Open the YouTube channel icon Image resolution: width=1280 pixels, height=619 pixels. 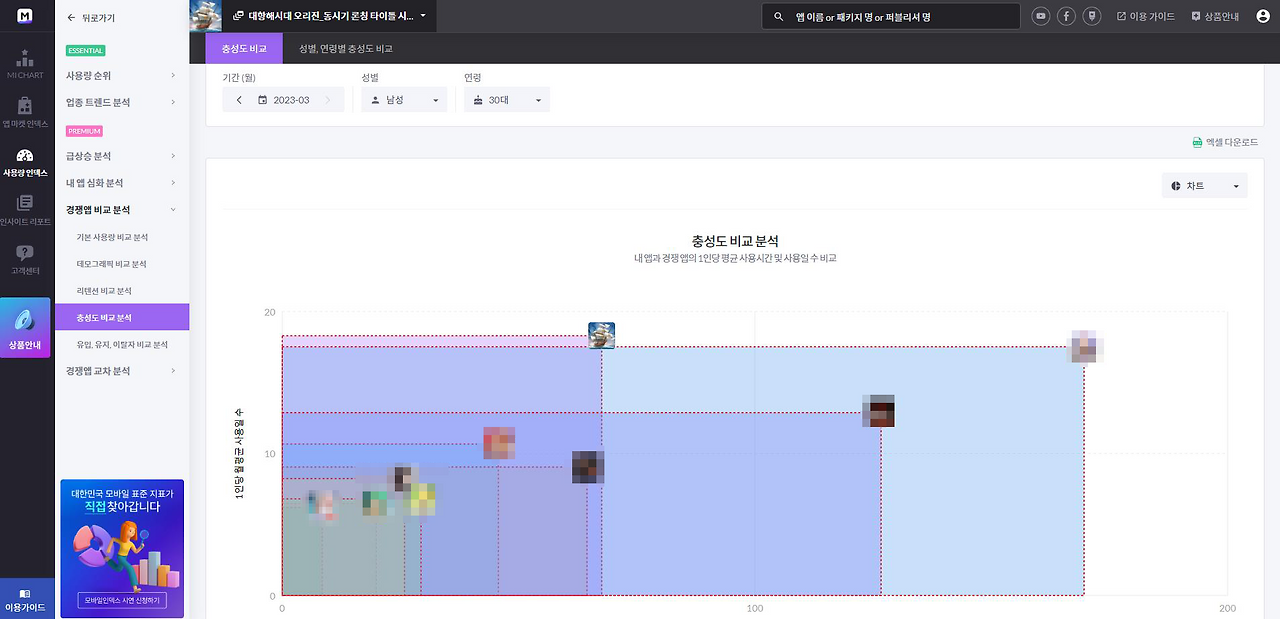pos(1041,16)
